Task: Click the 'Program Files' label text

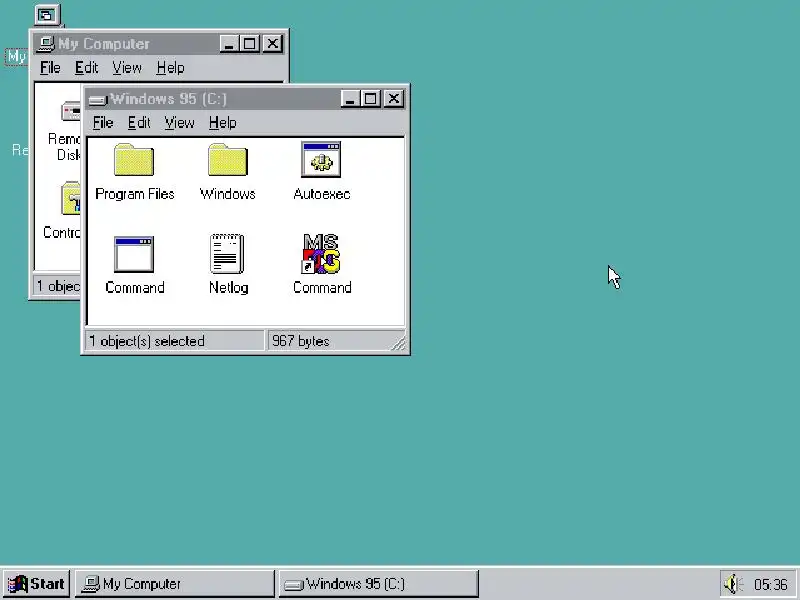Action: click(x=135, y=194)
